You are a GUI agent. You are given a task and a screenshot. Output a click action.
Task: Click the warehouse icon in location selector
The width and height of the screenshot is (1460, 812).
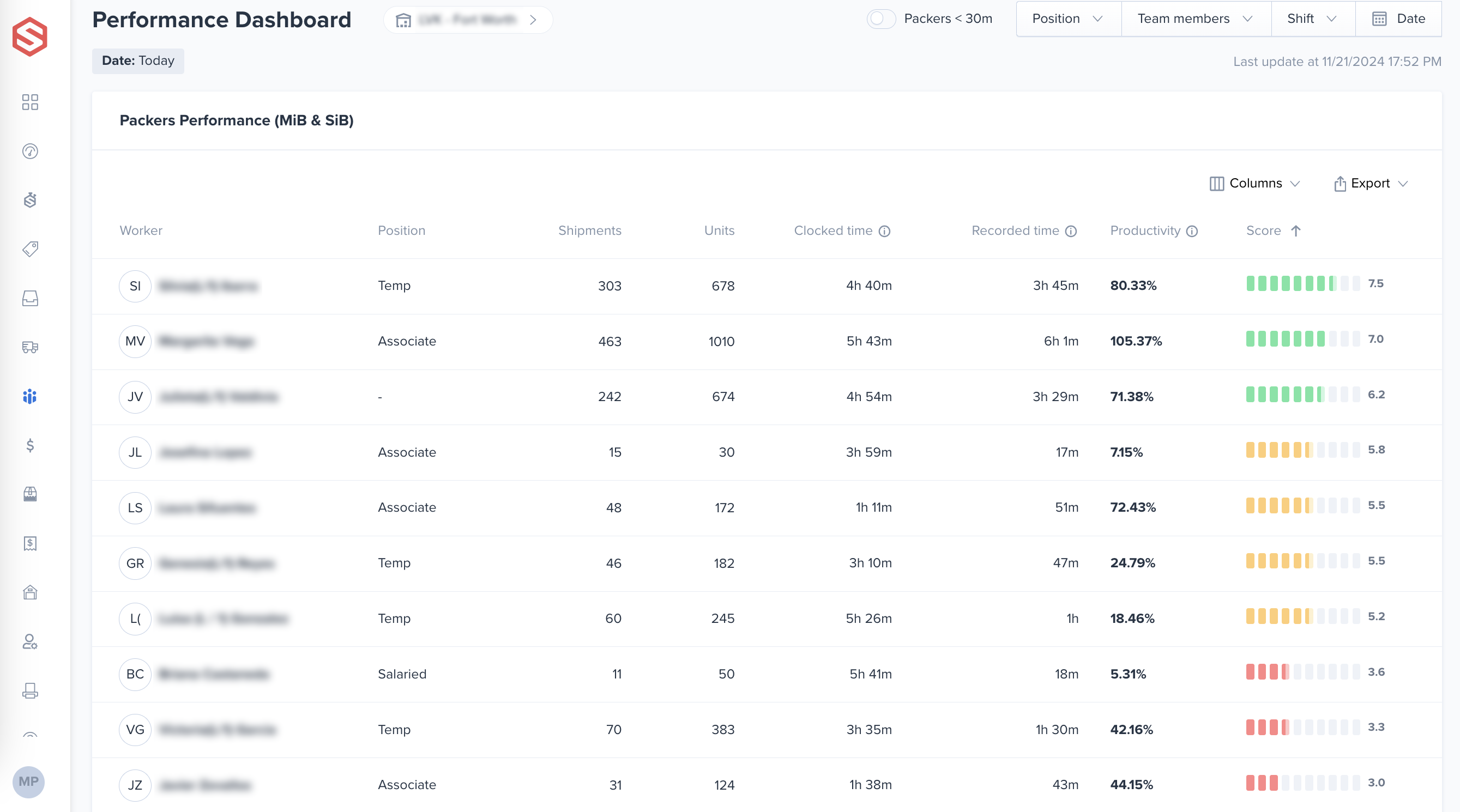[403, 20]
